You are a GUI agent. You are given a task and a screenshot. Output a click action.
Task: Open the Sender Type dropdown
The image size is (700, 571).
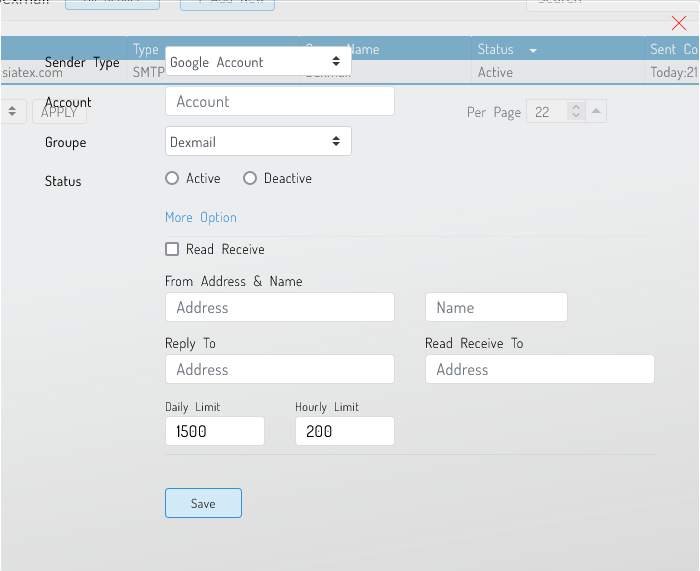(258, 62)
